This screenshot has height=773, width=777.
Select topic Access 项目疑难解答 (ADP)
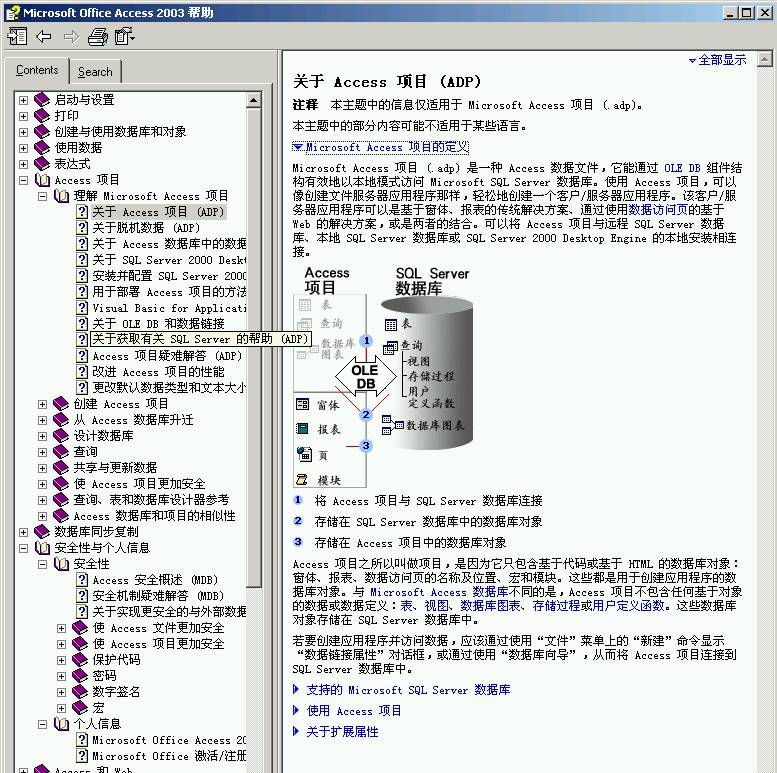pyautogui.click(x=167, y=356)
